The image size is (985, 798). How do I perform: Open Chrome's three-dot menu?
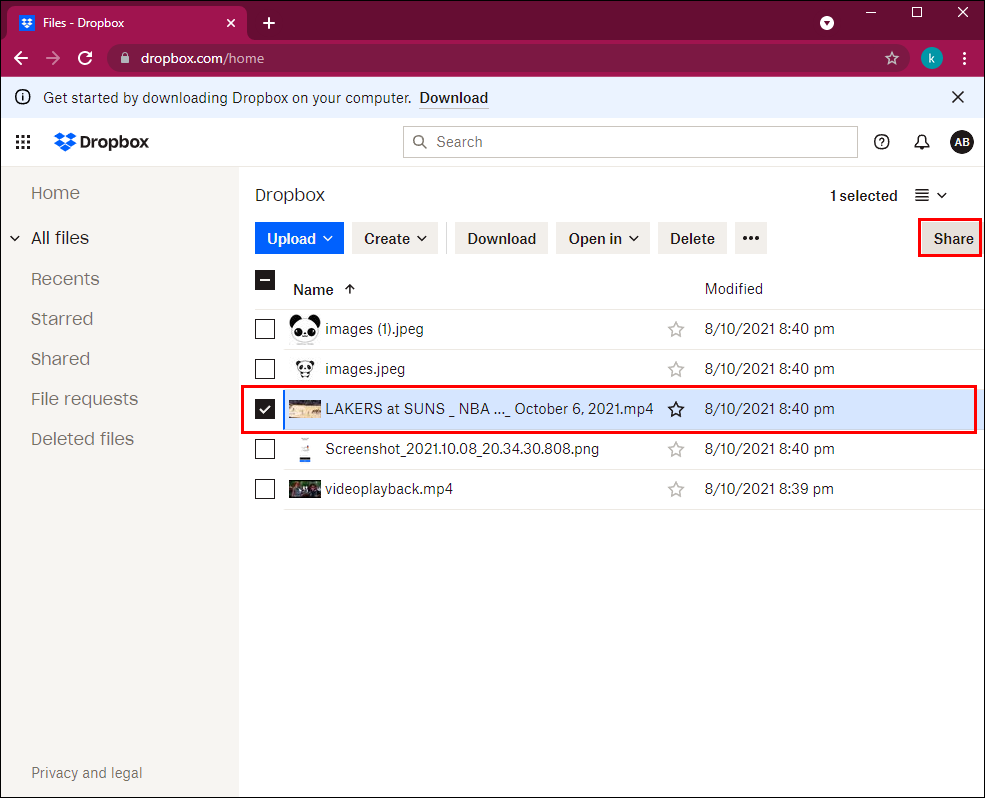pyautogui.click(x=964, y=58)
